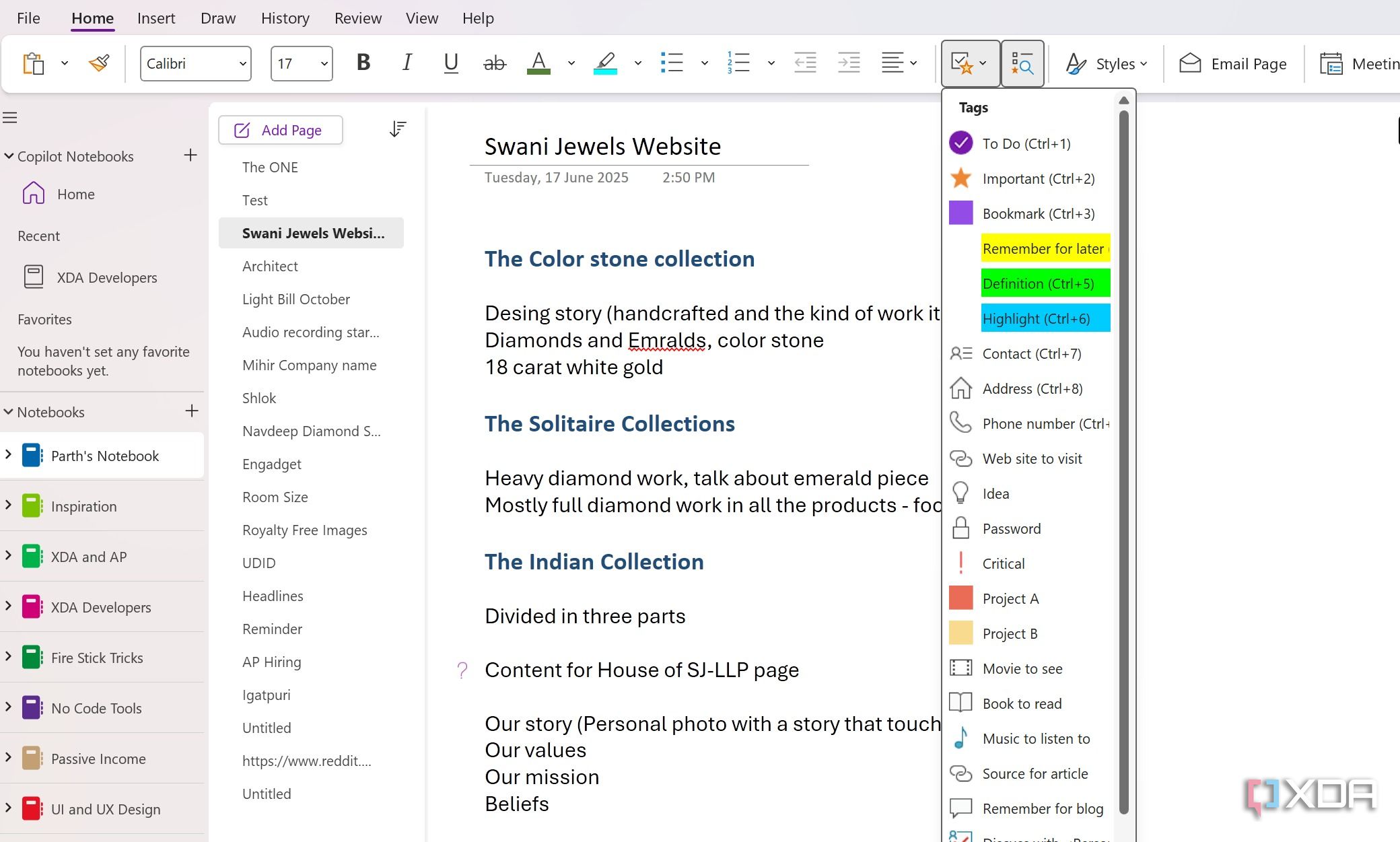
Task: Add a new notebook with plus icon
Action: pos(192,411)
